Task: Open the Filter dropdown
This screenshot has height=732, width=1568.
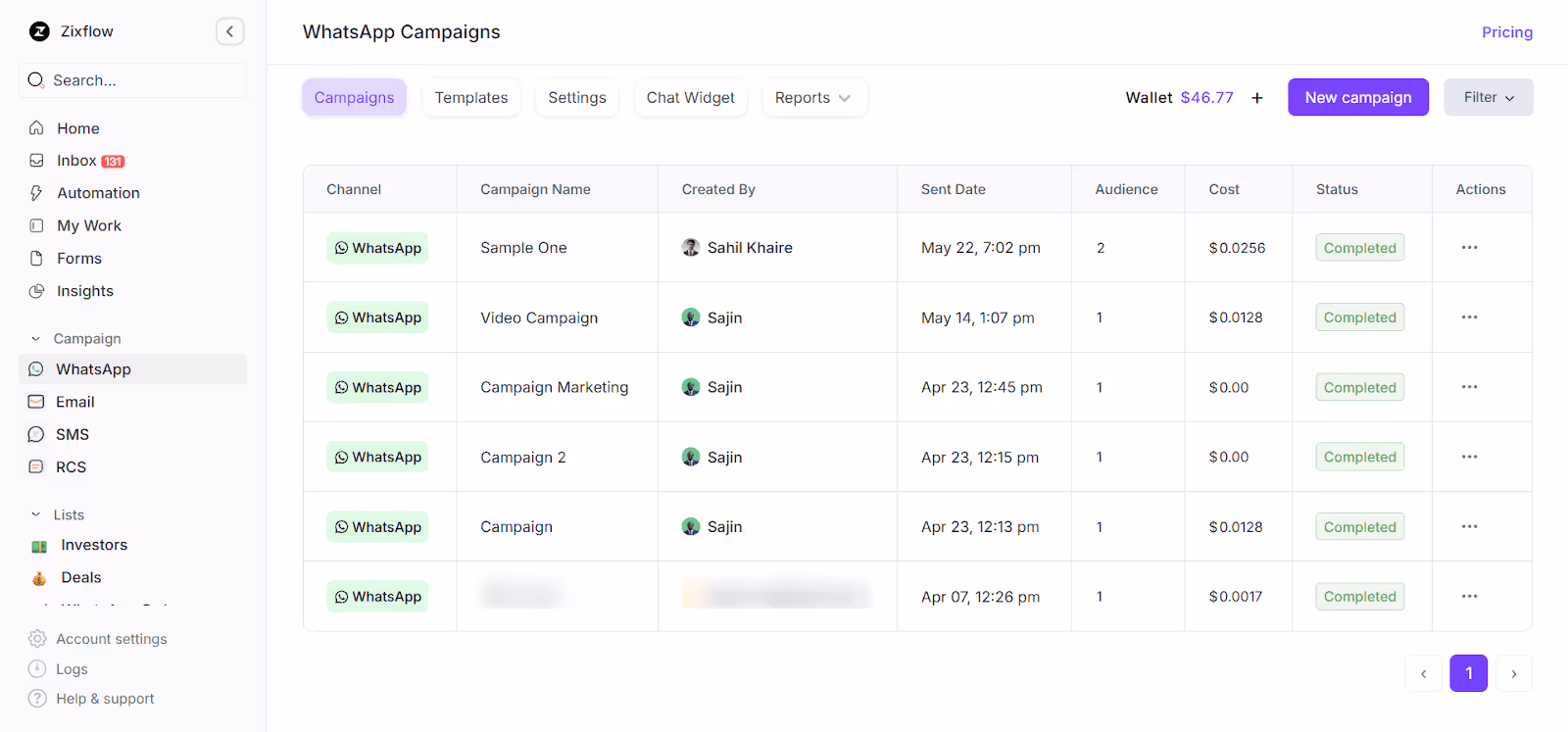Action: click(1488, 97)
